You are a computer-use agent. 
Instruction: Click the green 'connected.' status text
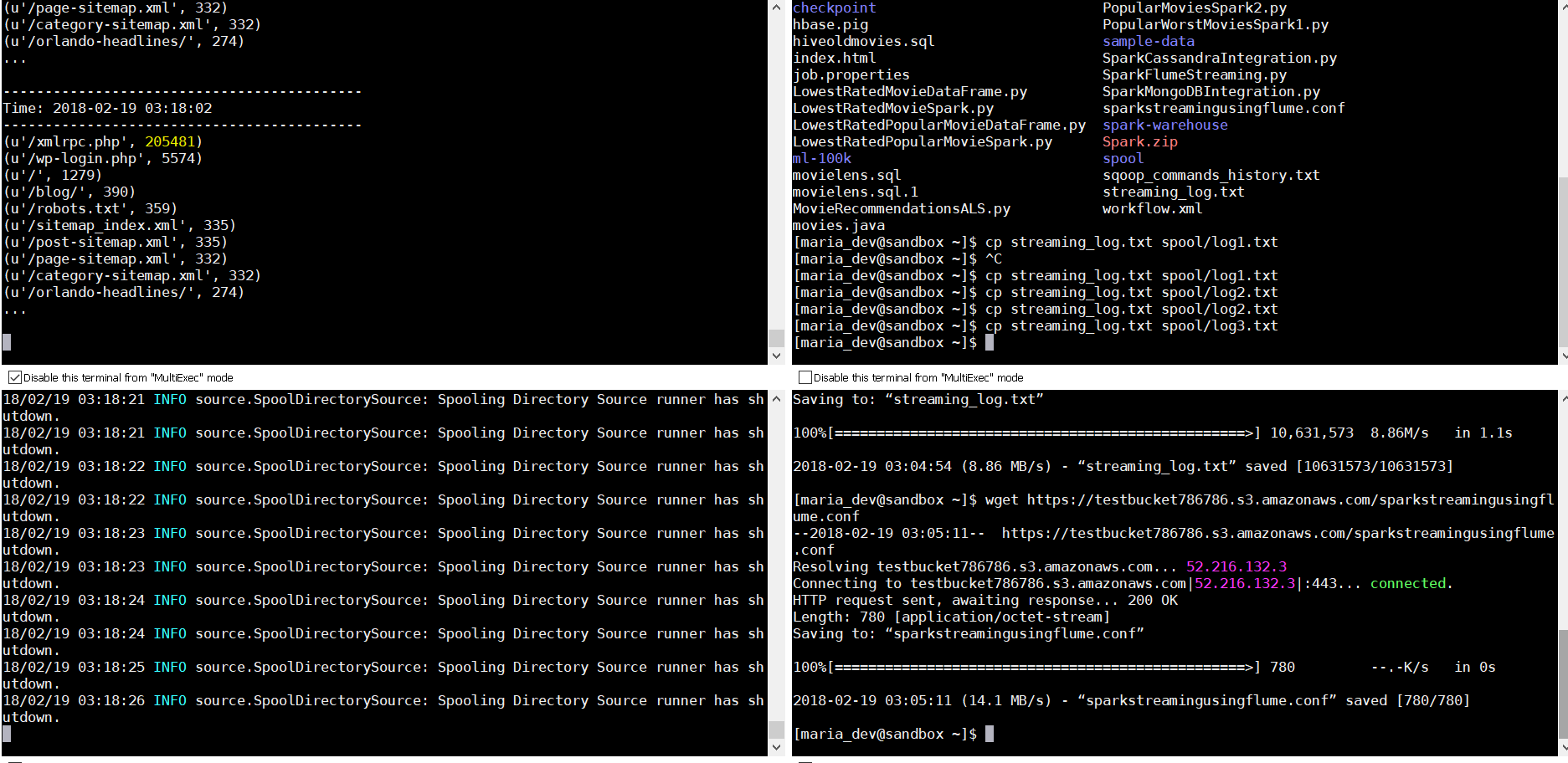click(x=1411, y=583)
